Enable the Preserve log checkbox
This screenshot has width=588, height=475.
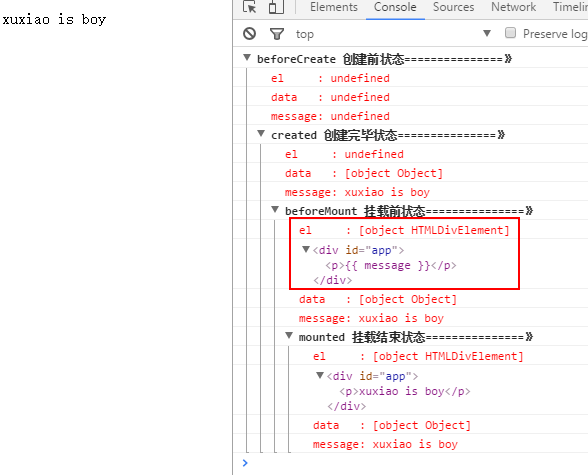(x=510, y=33)
